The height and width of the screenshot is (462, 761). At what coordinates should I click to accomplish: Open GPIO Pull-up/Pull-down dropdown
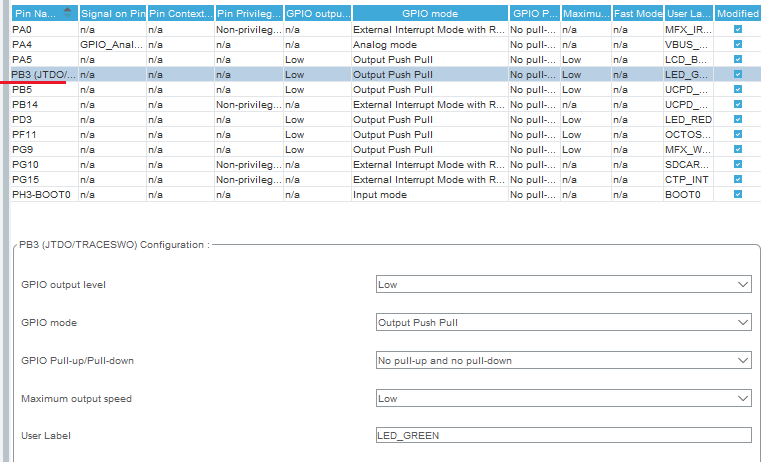[x=563, y=361]
